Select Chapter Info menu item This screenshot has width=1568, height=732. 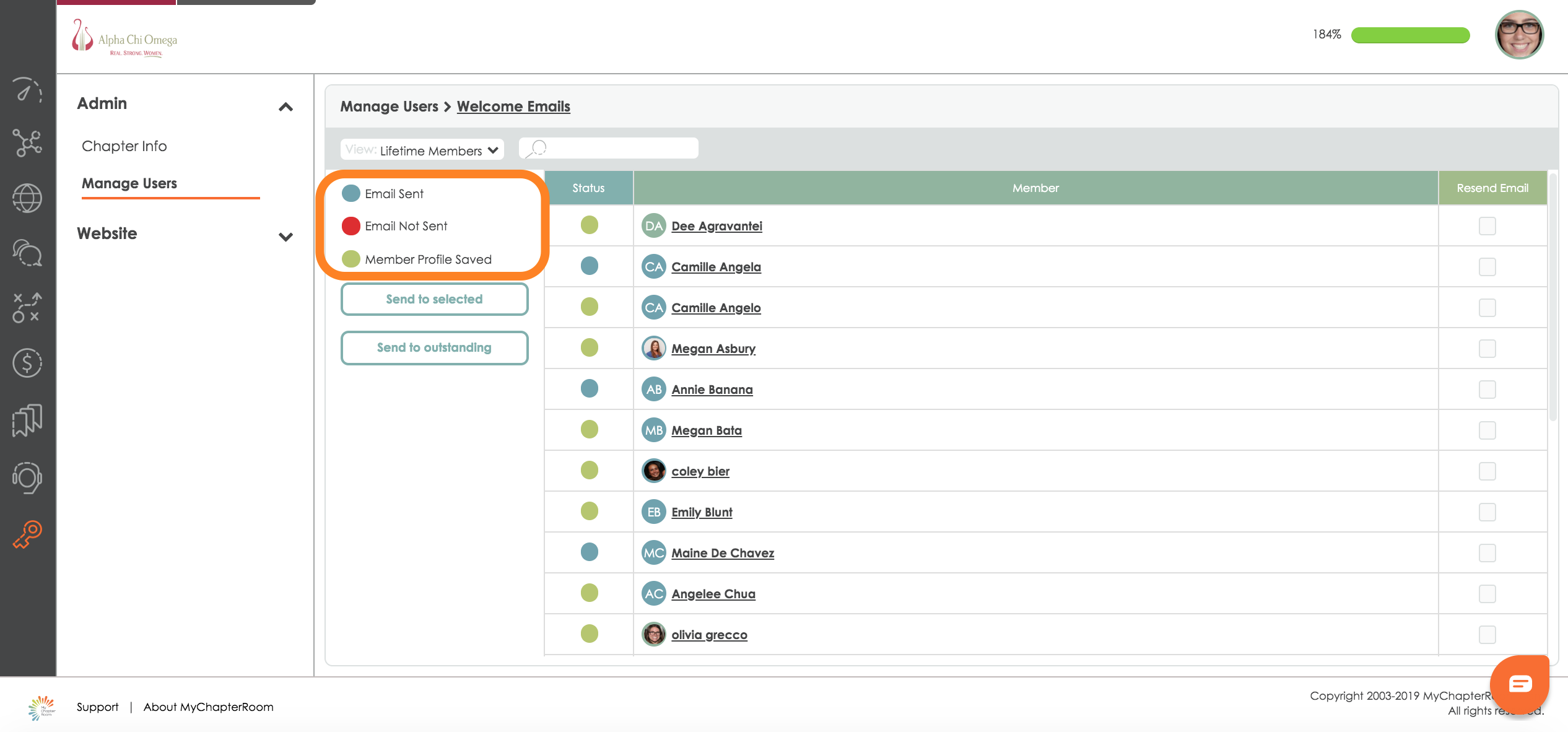[124, 146]
